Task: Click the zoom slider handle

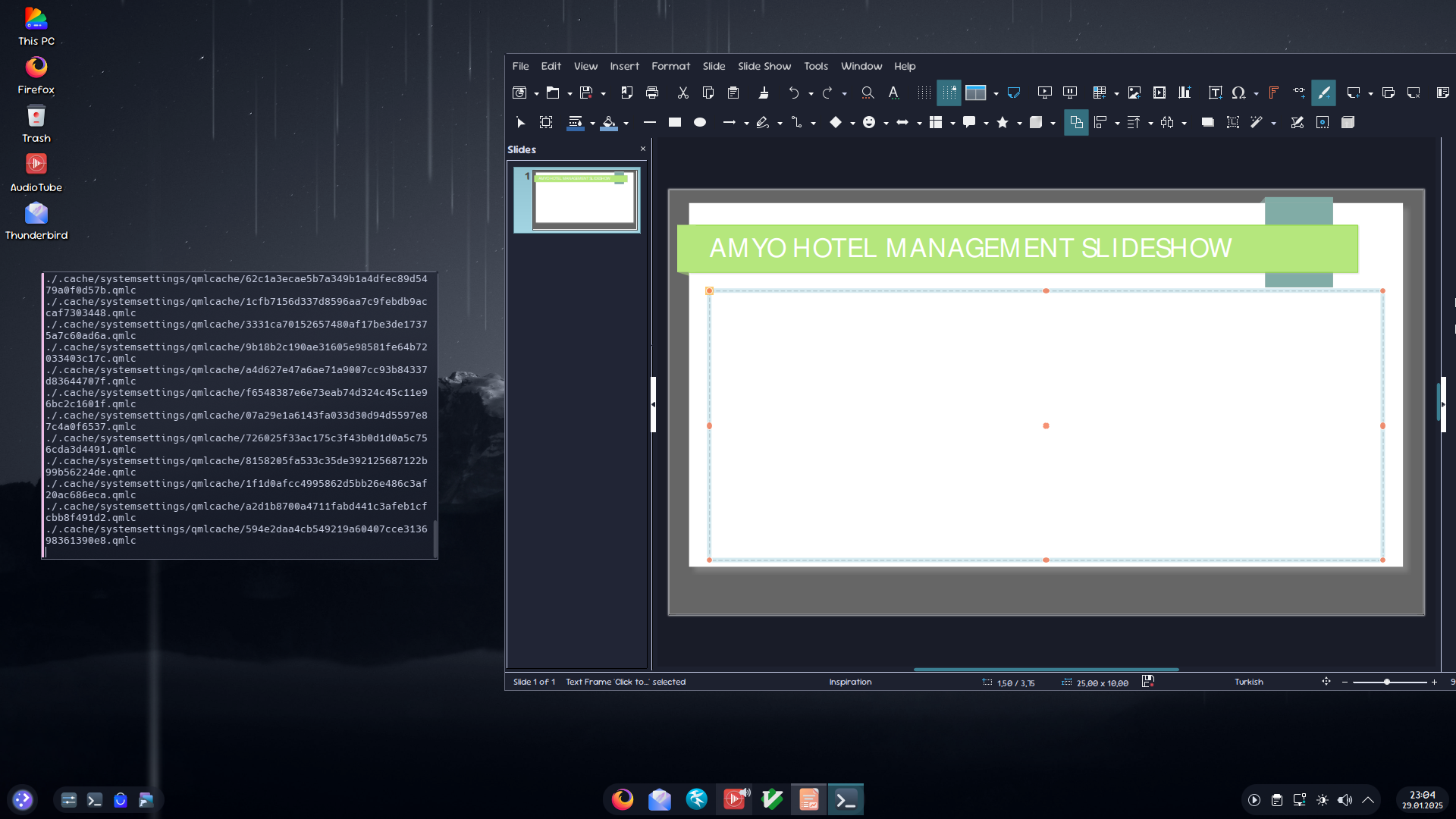Action: pyautogui.click(x=1386, y=682)
